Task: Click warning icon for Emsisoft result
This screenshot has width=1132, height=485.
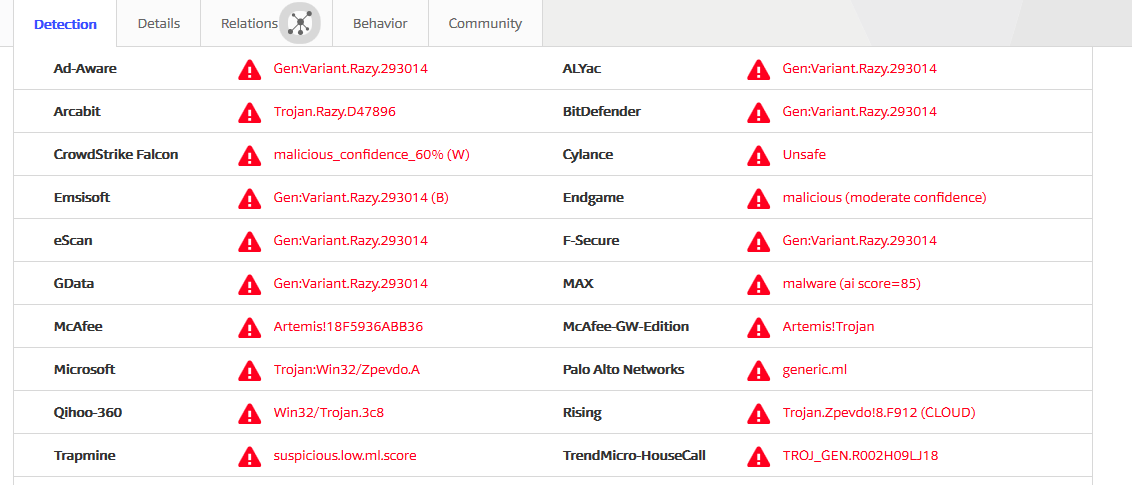Action: [x=249, y=198]
